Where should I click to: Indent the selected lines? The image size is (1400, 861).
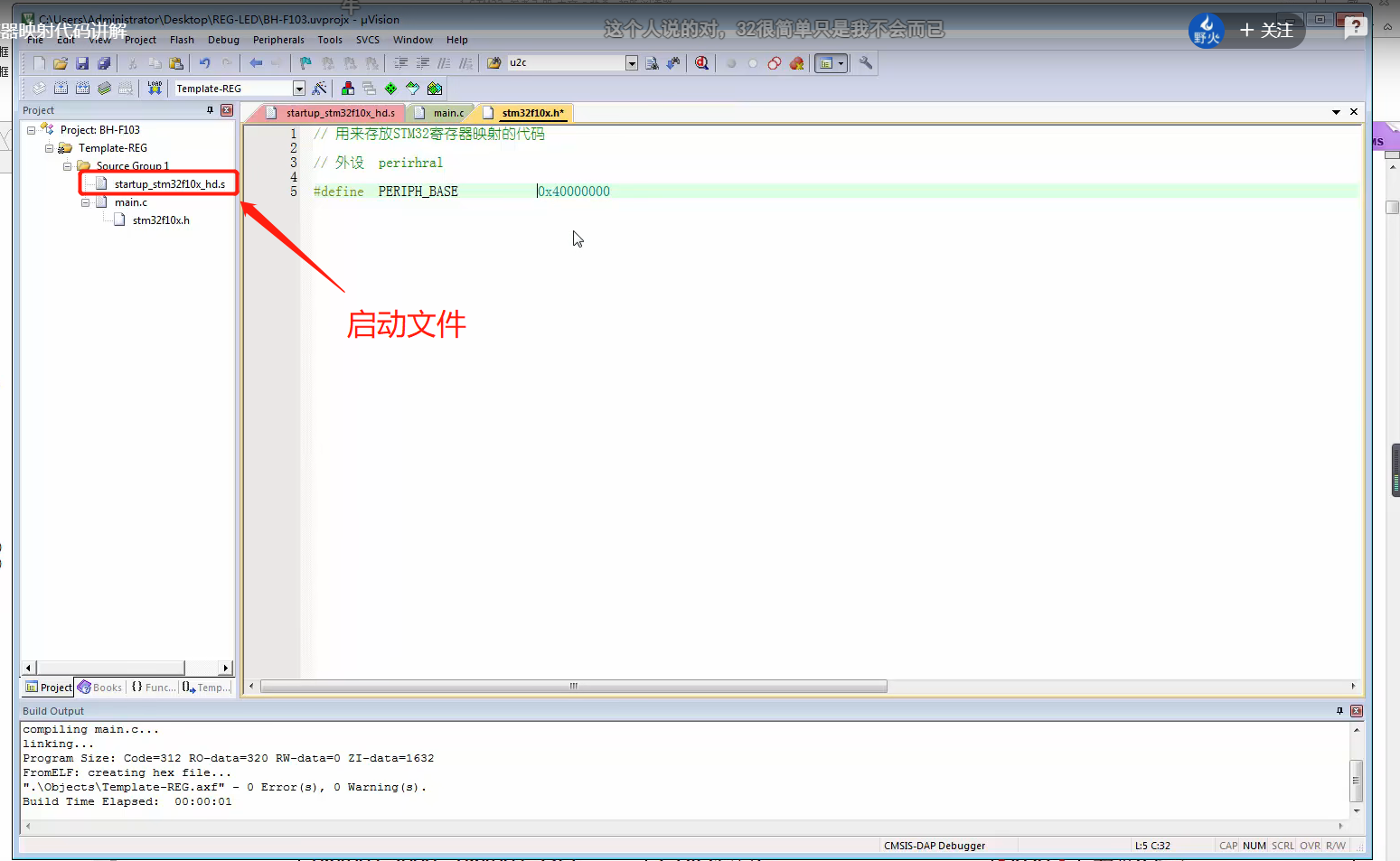(x=400, y=63)
